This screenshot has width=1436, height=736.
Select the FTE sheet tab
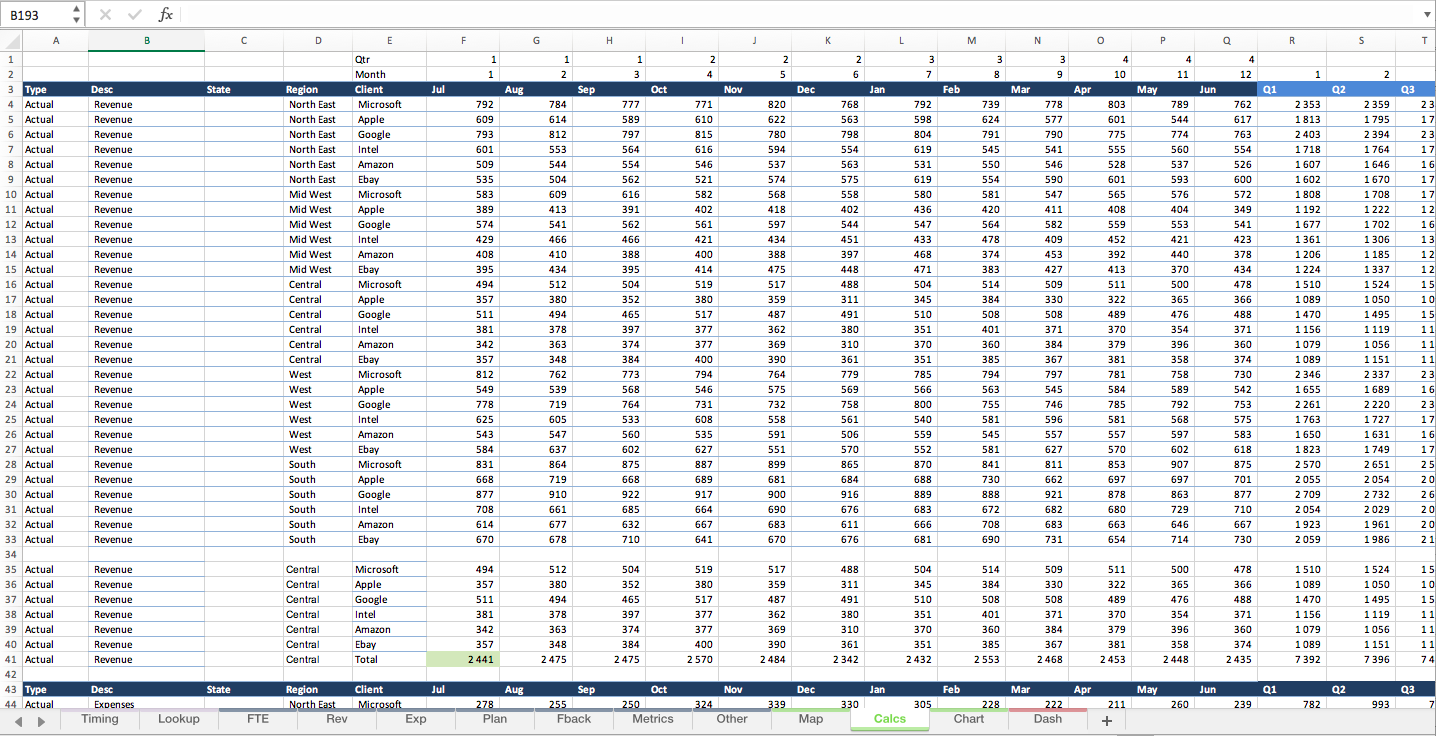point(258,719)
